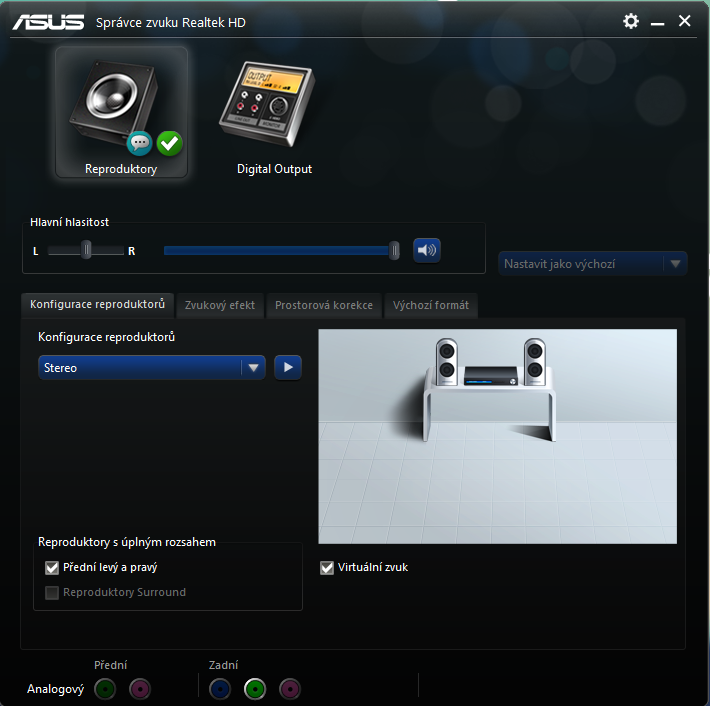Open the Výchozí formát tab
710x706 pixels.
[x=431, y=305]
